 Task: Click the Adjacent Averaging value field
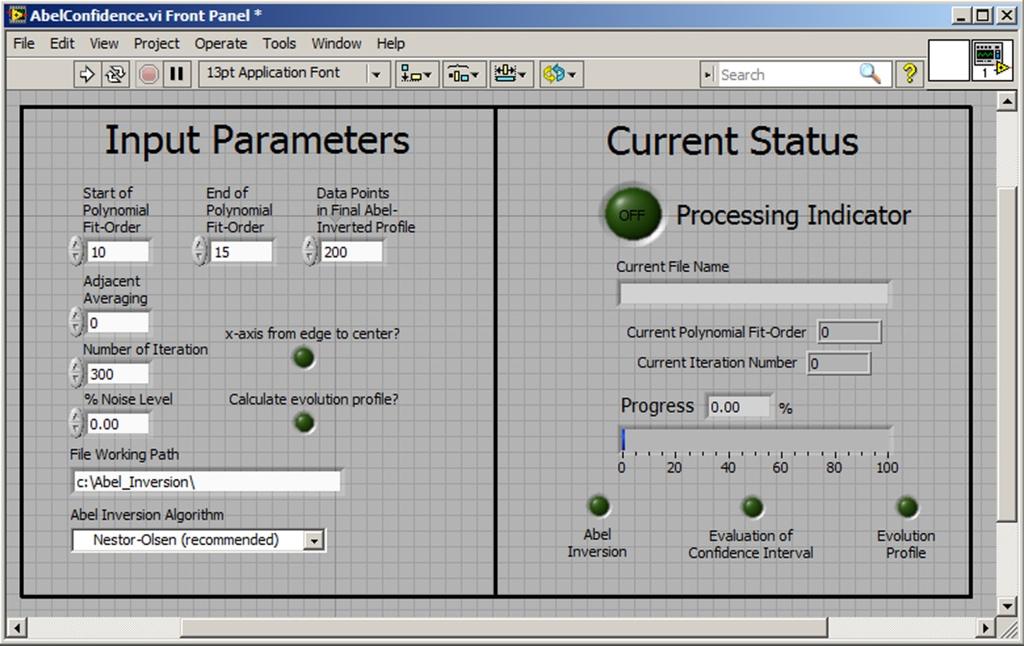click(118, 322)
